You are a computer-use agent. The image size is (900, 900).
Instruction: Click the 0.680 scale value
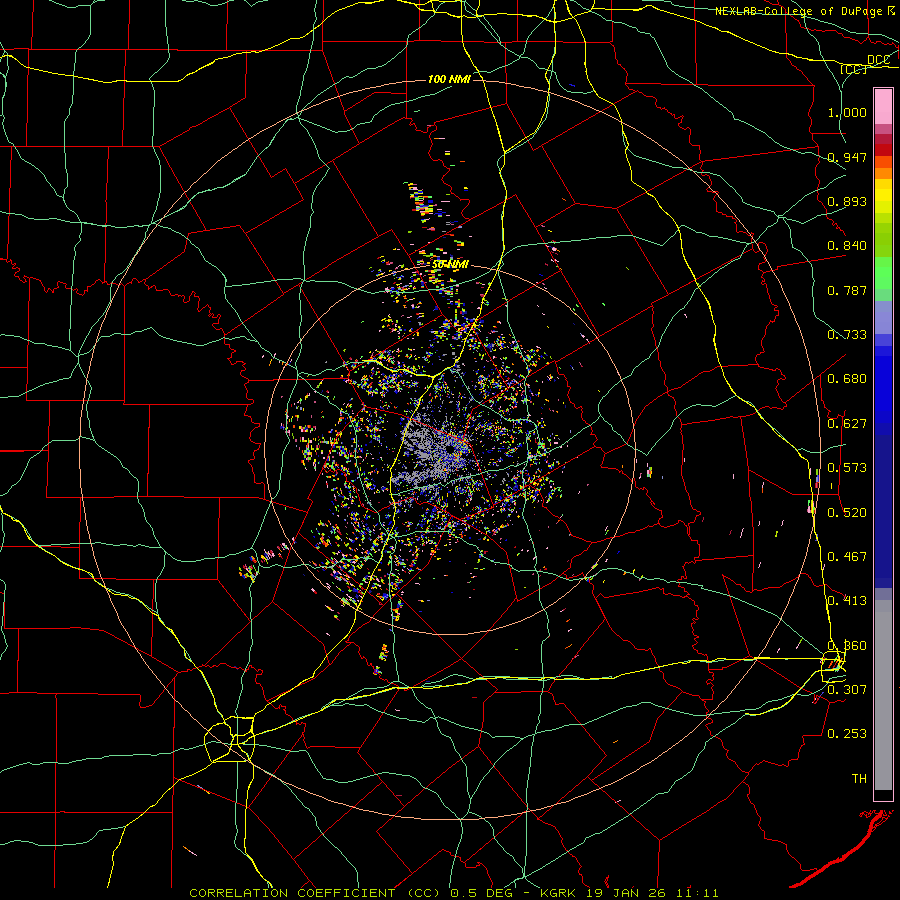[x=847, y=379]
